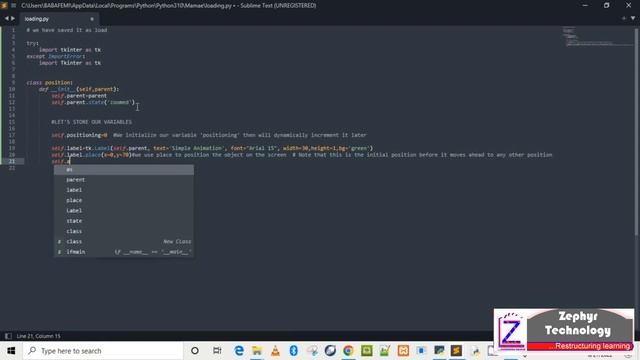Choose 'state' autocomplete suggestion
The image size is (640, 360).
tap(124, 221)
